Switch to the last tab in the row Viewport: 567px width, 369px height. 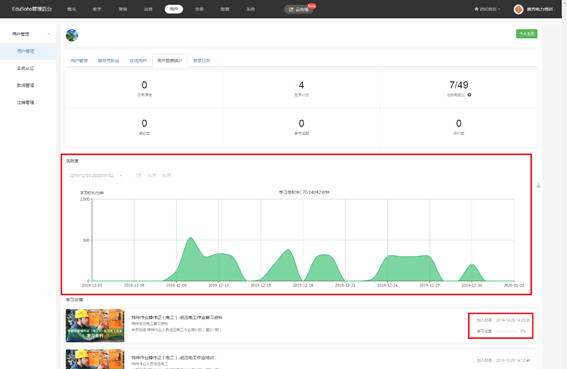click(x=201, y=61)
